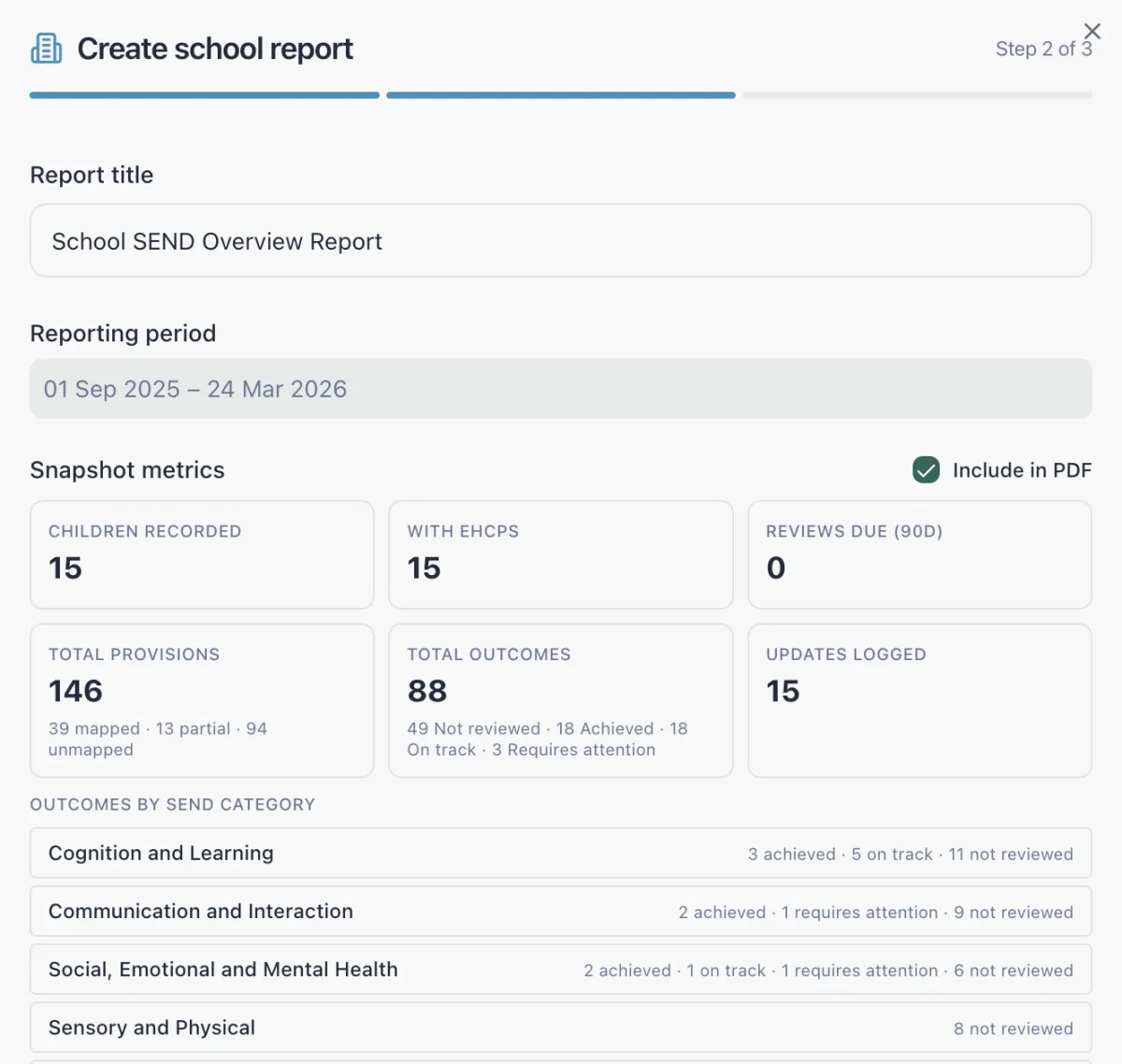Open the Total Outcomes metric card
This screenshot has width=1122, height=1064.
tap(560, 700)
